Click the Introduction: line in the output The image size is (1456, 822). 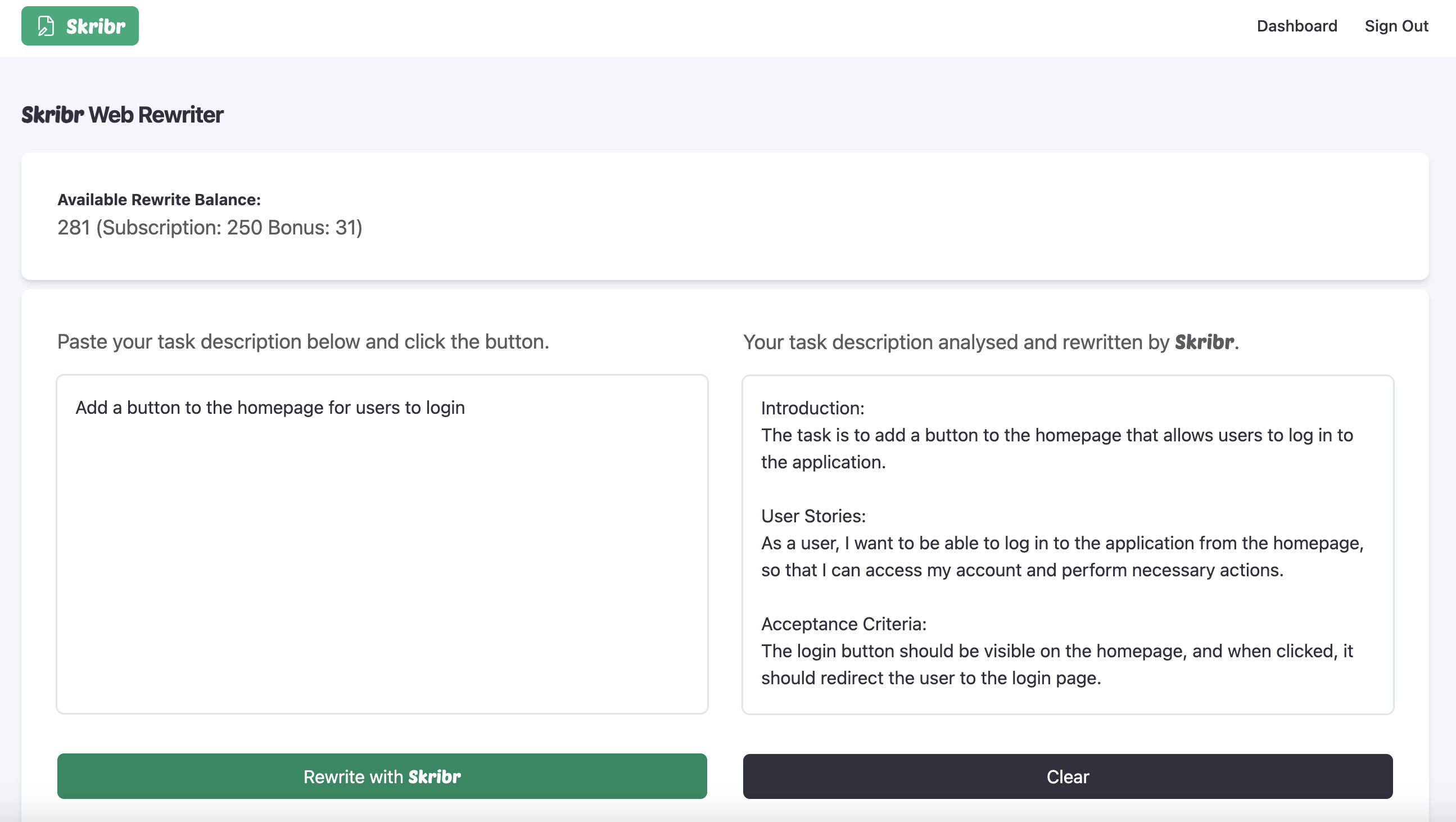click(812, 408)
